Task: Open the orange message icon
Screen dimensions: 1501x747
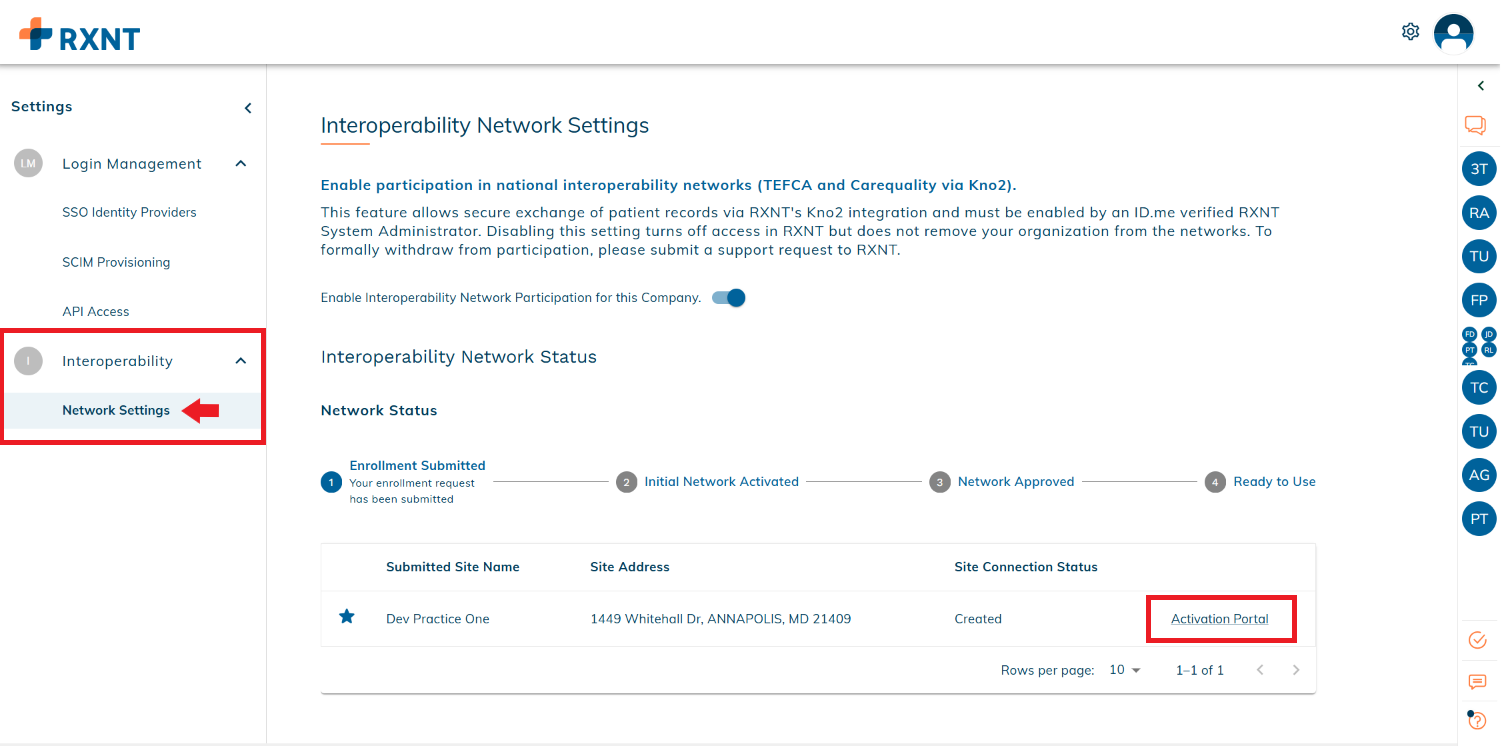Action: (1477, 682)
